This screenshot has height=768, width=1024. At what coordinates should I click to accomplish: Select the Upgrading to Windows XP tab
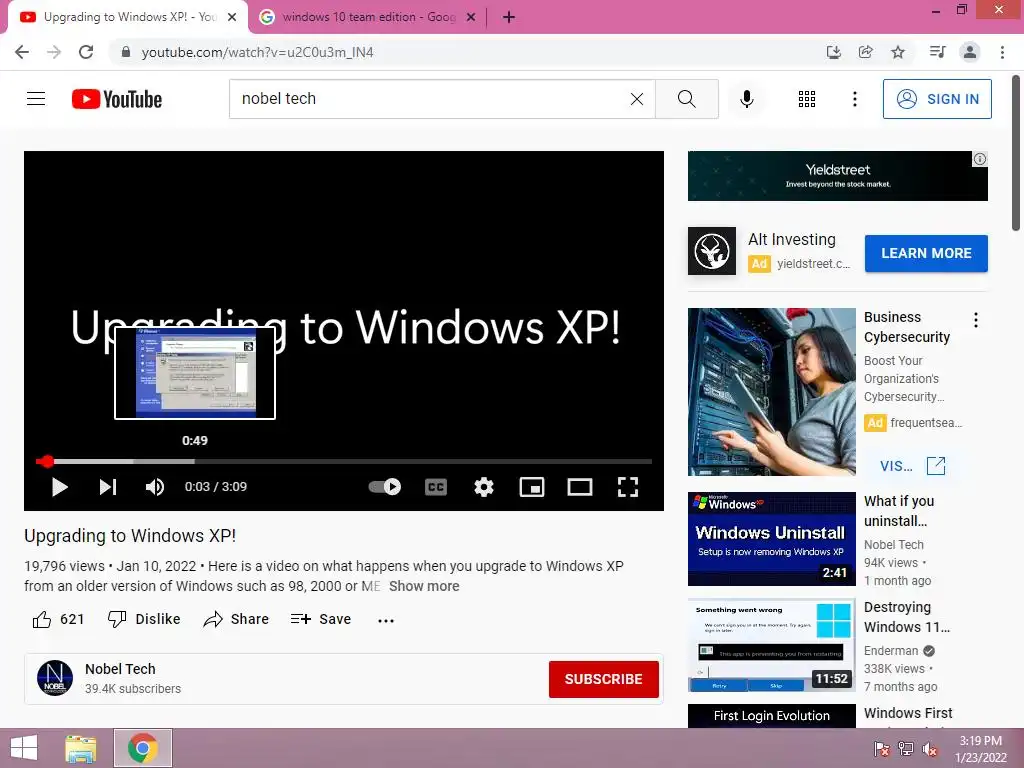pyautogui.click(x=129, y=17)
